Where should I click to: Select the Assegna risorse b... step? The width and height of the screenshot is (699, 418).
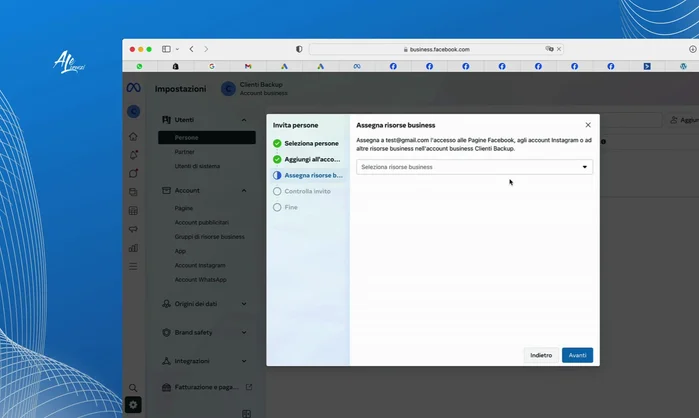[308, 175]
